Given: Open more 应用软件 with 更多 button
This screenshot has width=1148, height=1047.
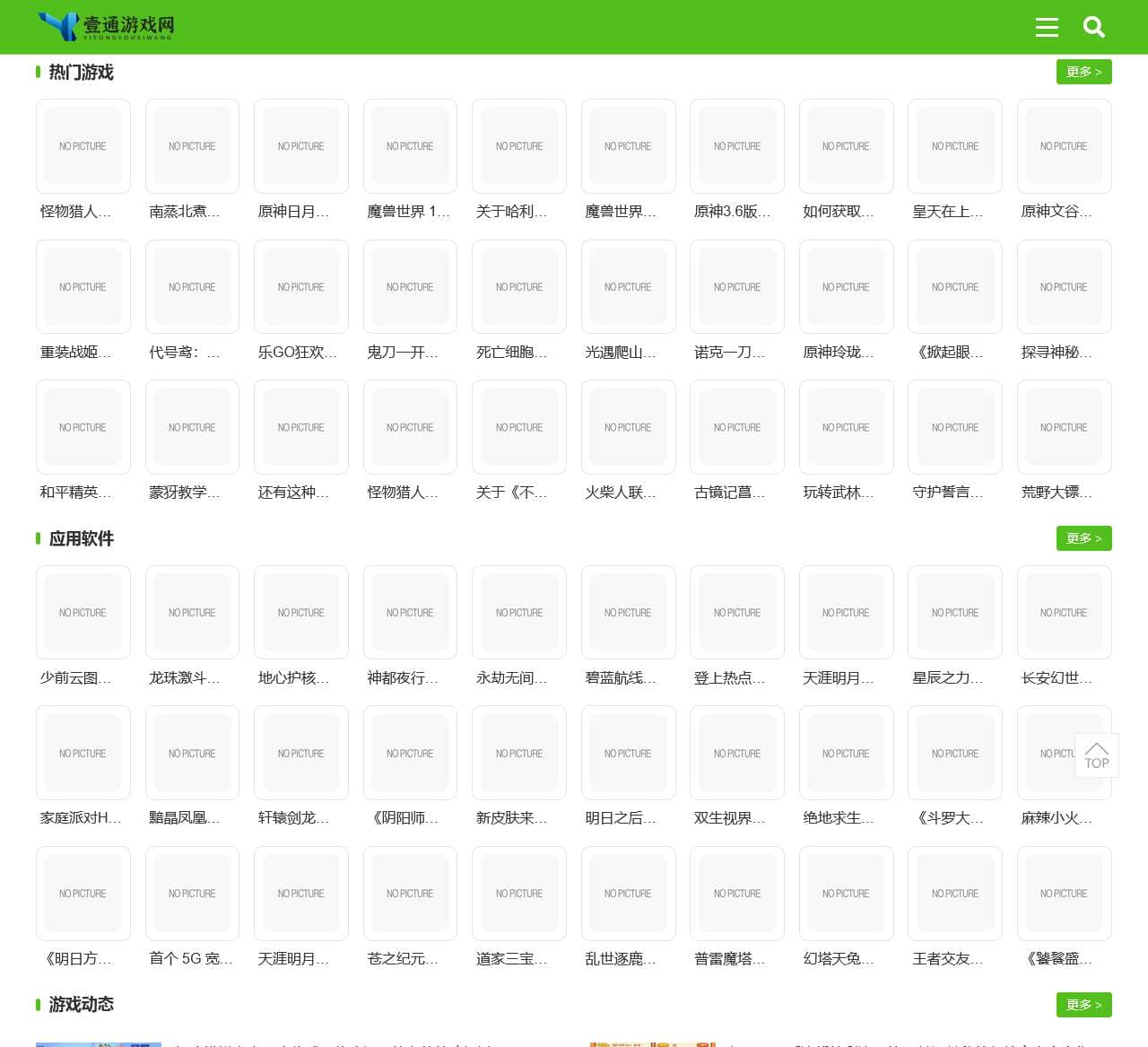Looking at the screenshot, I should click(1083, 538).
